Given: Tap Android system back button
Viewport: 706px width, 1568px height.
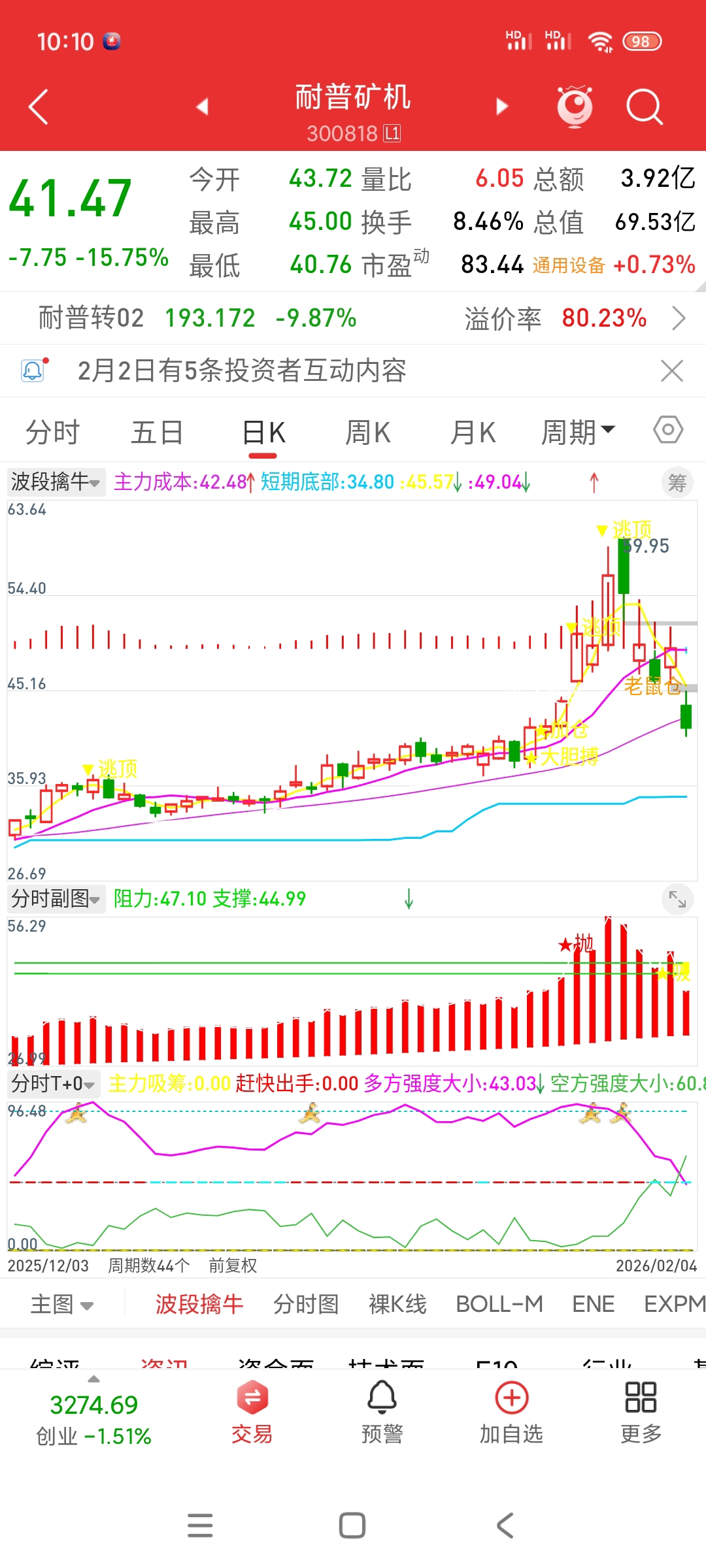Looking at the screenshot, I should (x=505, y=1526).
